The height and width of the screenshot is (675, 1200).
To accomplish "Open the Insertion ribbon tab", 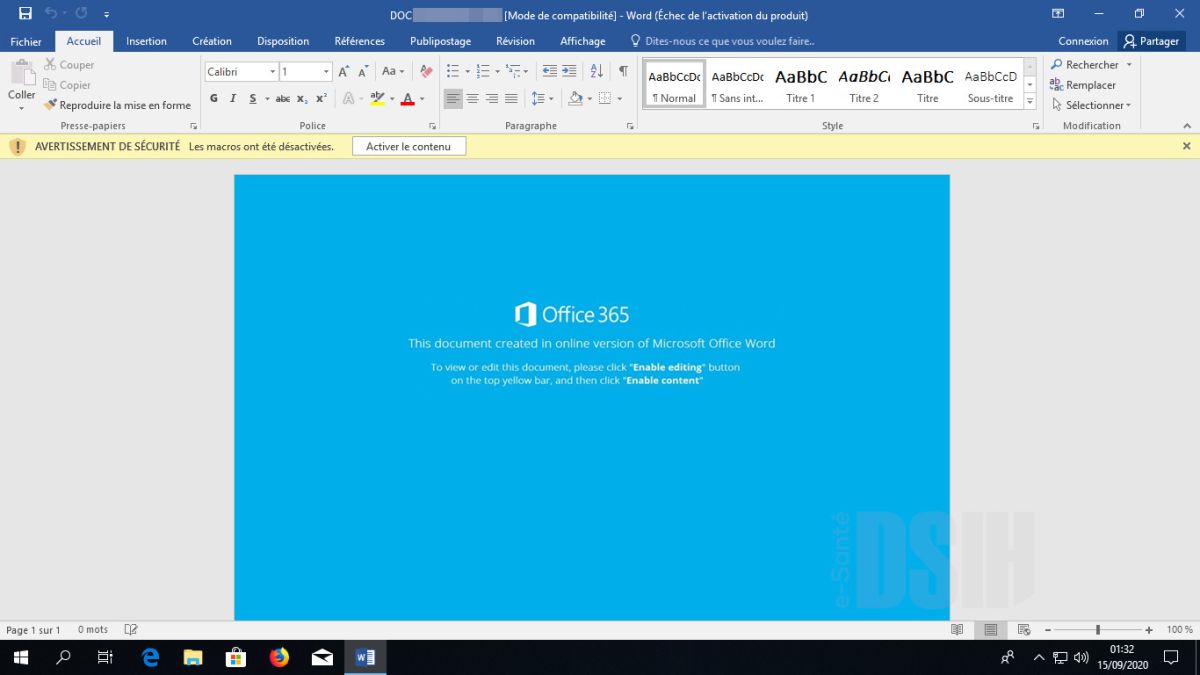I will (x=146, y=41).
